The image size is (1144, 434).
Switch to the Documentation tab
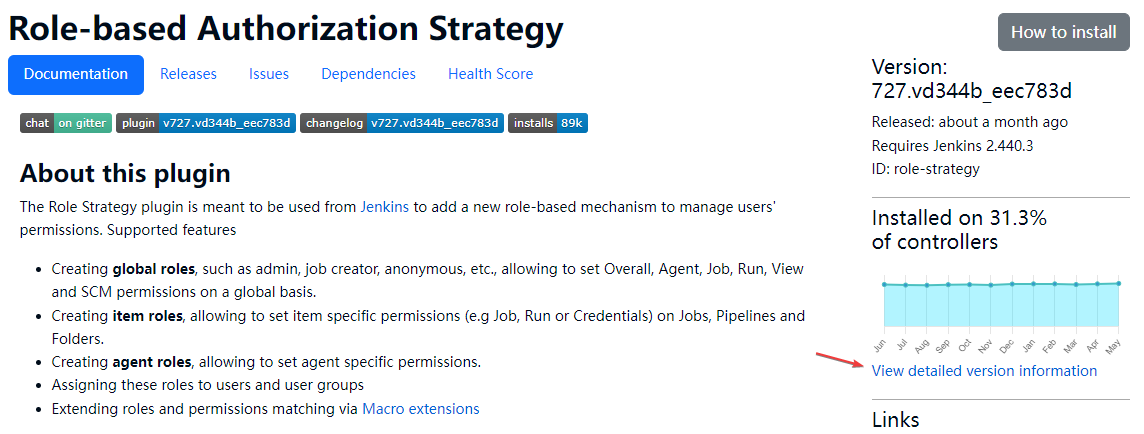click(x=76, y=74)
